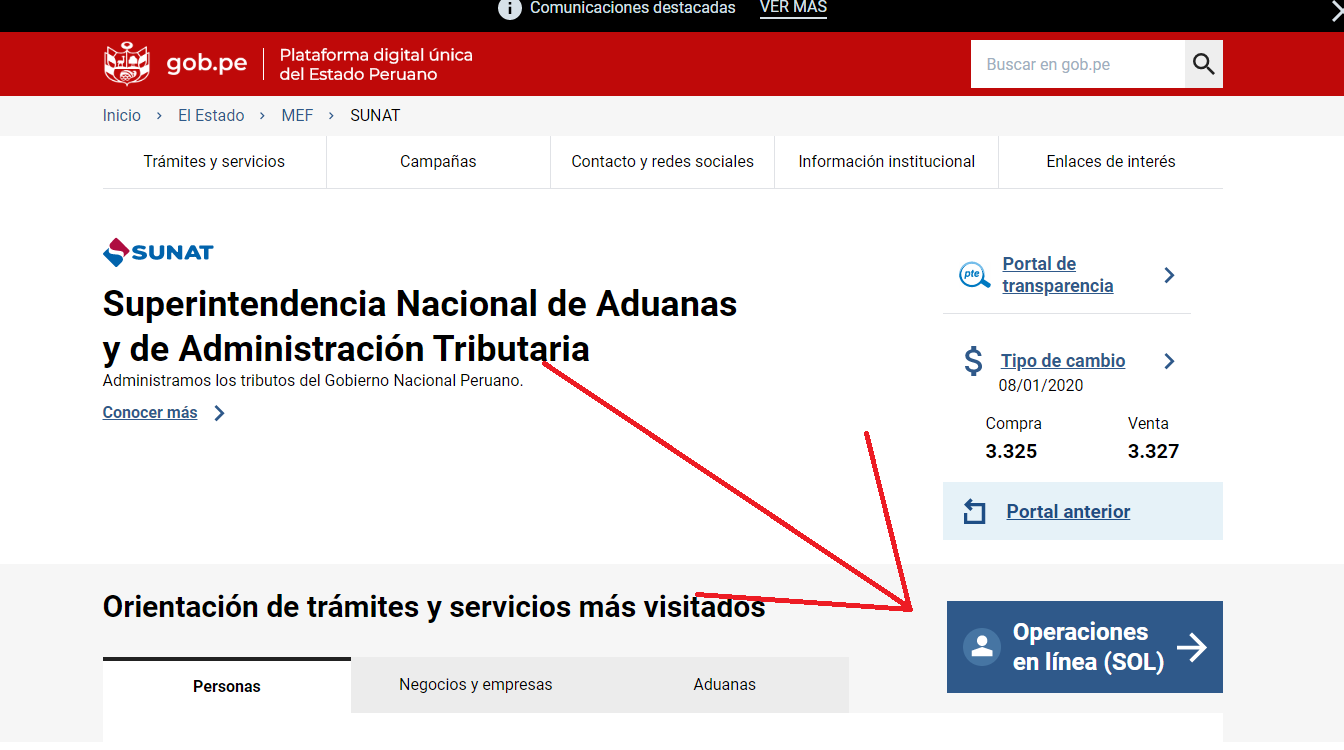The height and width of the screenshot is (750, 1344).
Task: Open Contacto y redes sociales menu
Action: click(x=662, y=162)
